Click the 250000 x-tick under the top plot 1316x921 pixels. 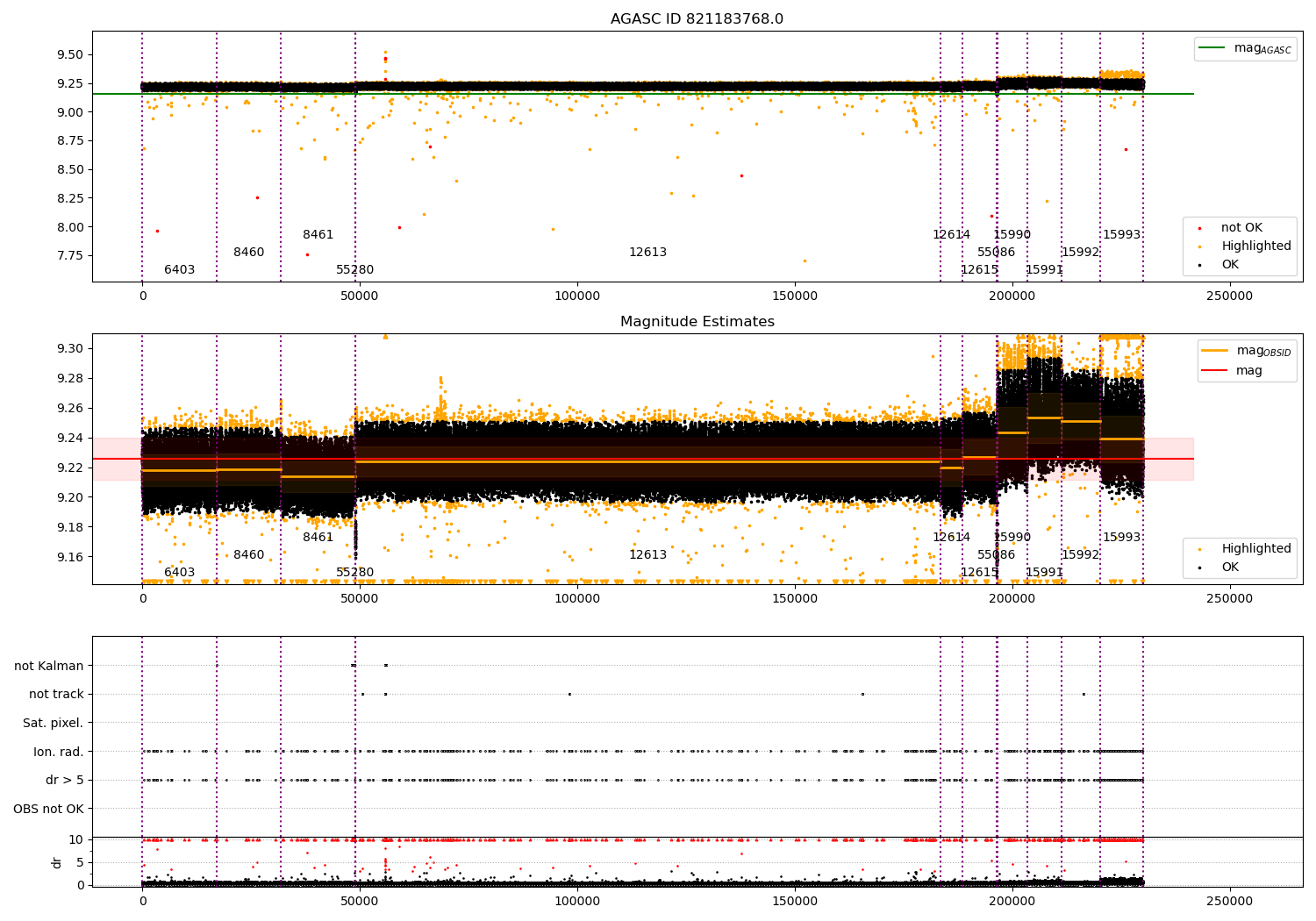[1229, 296]
